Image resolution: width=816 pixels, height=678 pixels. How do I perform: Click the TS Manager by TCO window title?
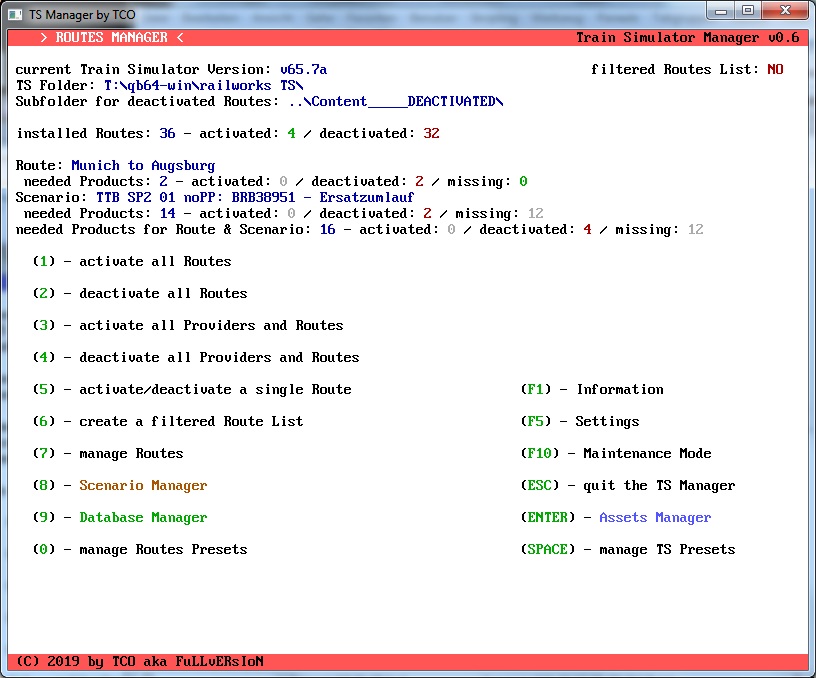tap(82, 15)
